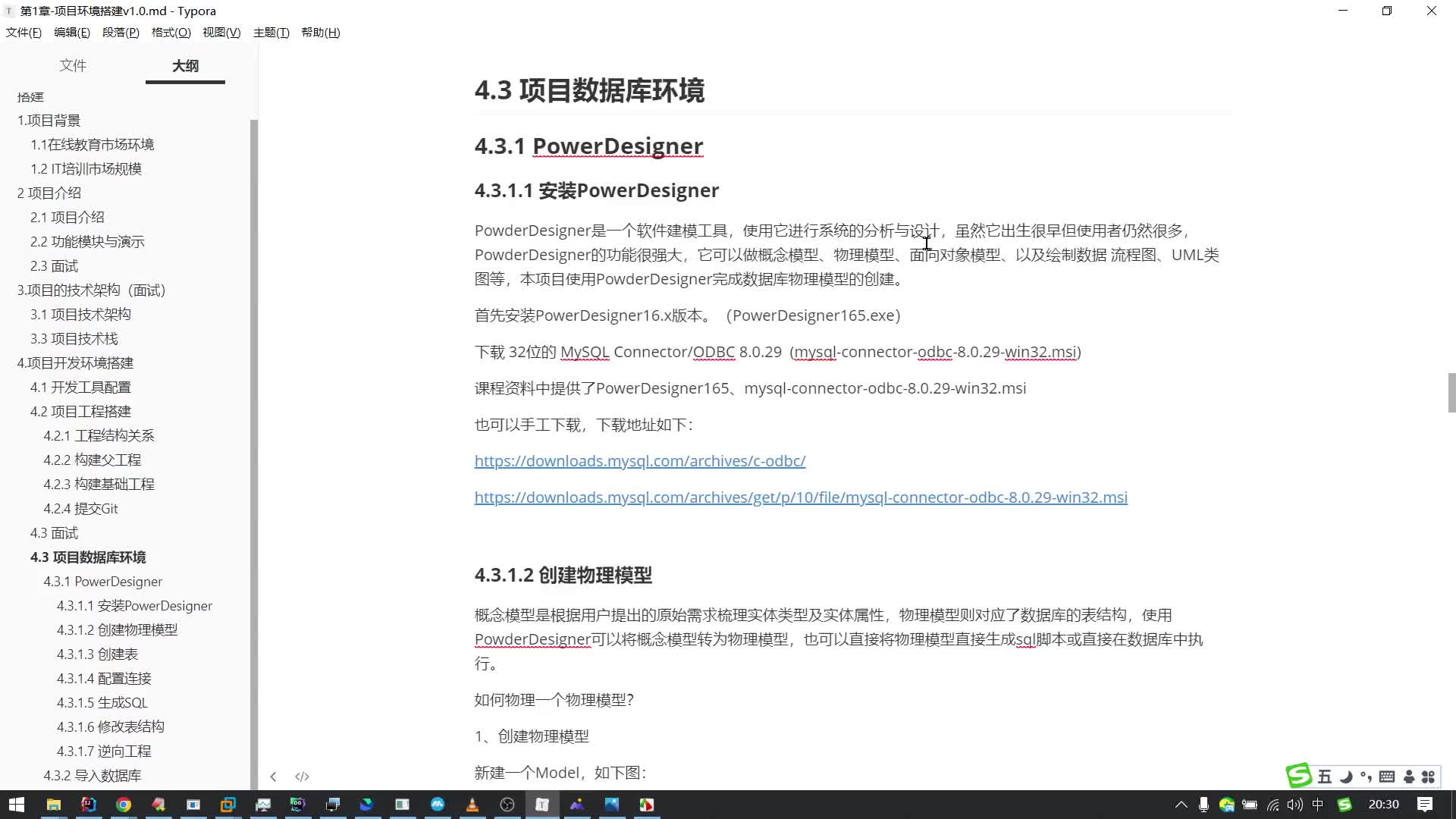This screenshot has height=819, width=1456.
Task: Go to 2.2 功能模块与演示 in outline
Action: tap(87, 242)
